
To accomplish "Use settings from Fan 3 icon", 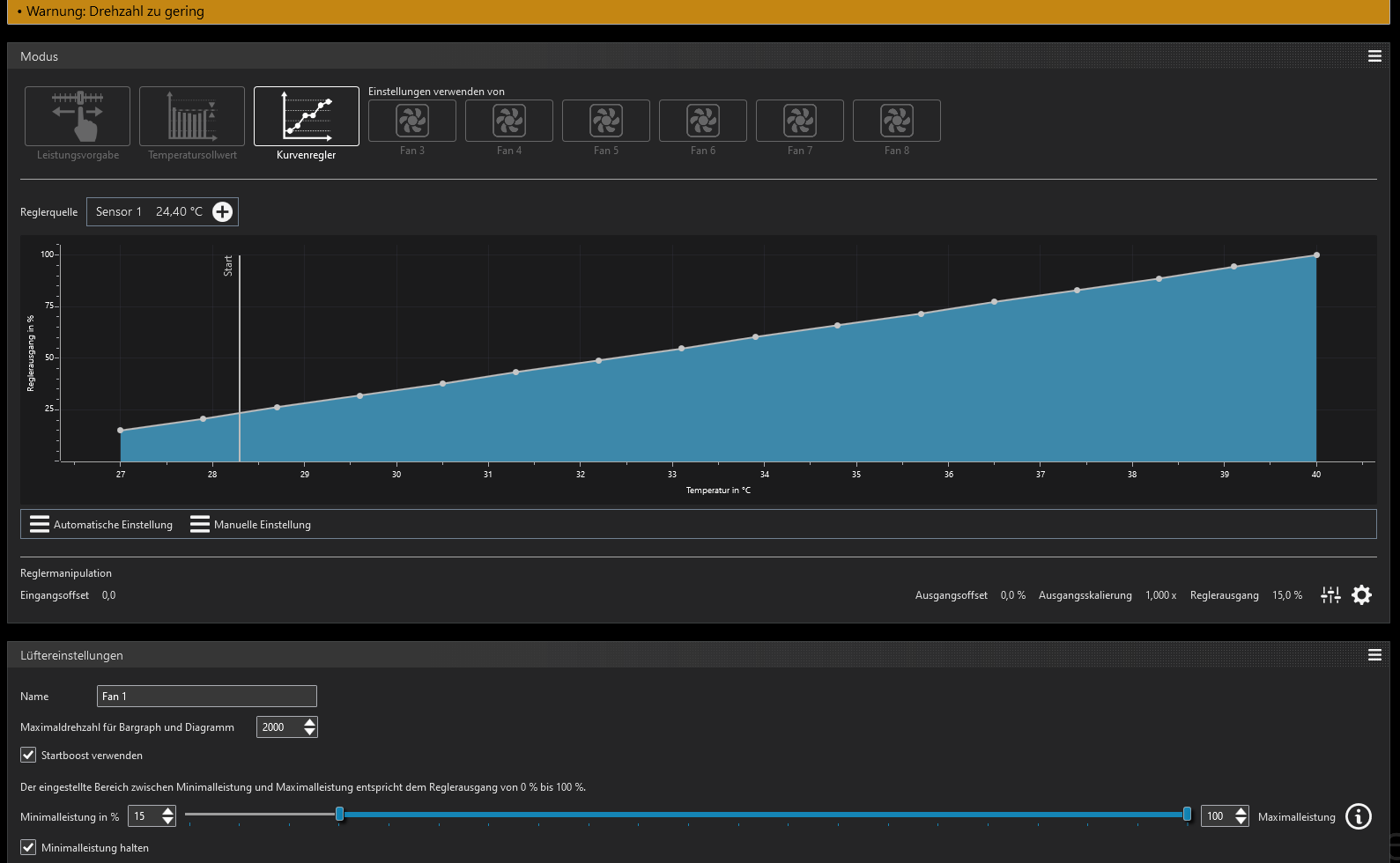I will [412, 121].
